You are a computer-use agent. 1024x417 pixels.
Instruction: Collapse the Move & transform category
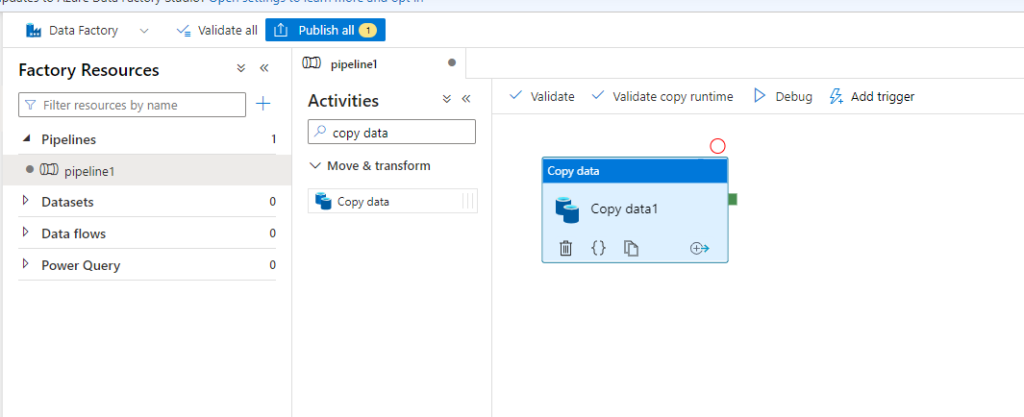tap(316, 166)
